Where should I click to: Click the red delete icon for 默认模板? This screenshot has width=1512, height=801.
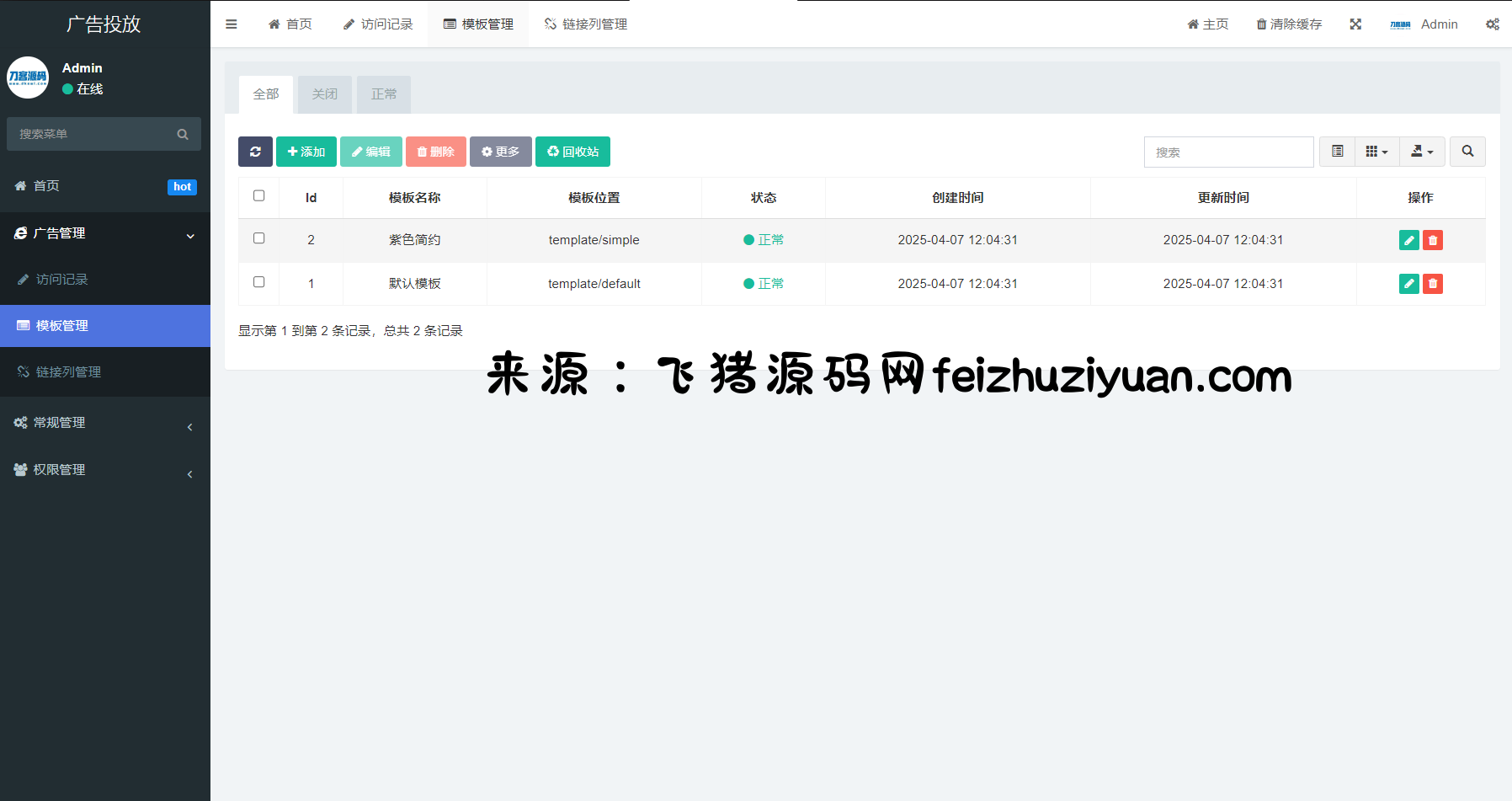point(1433,284)
